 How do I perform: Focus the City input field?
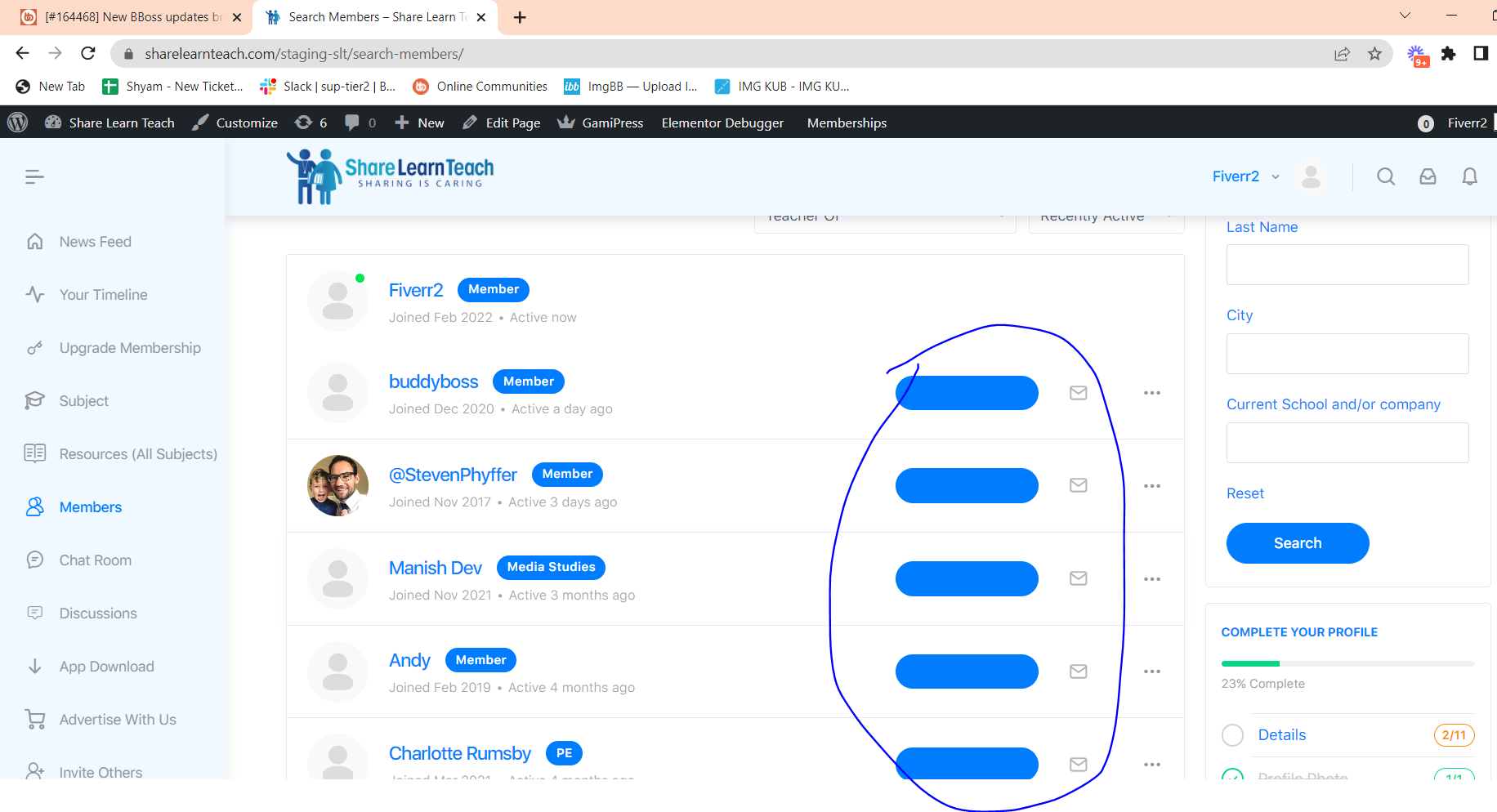(1347, 354)
